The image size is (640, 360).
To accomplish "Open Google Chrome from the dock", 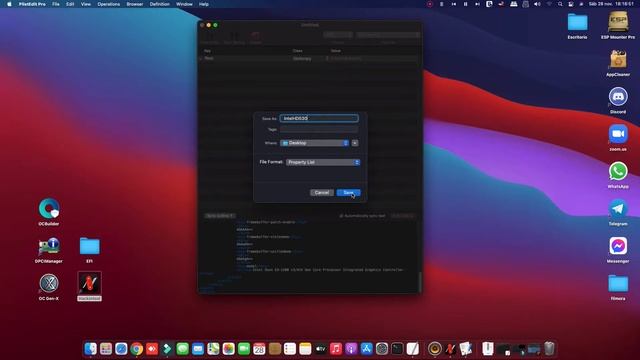I will [137, 349].
